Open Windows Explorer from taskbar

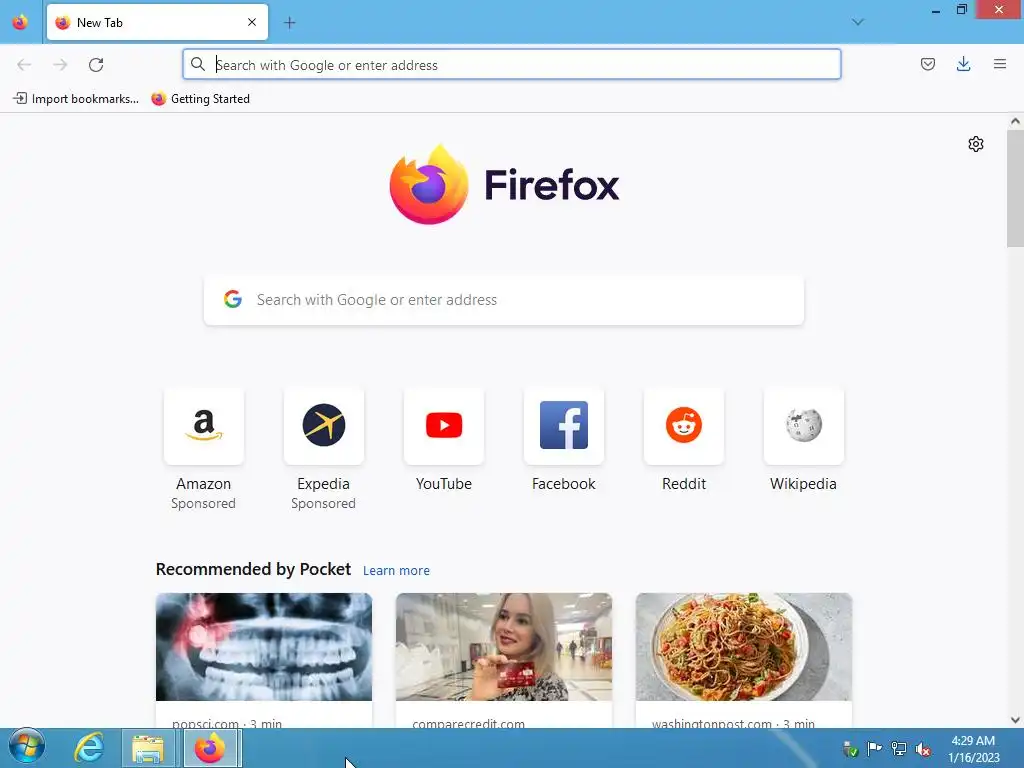148,748
